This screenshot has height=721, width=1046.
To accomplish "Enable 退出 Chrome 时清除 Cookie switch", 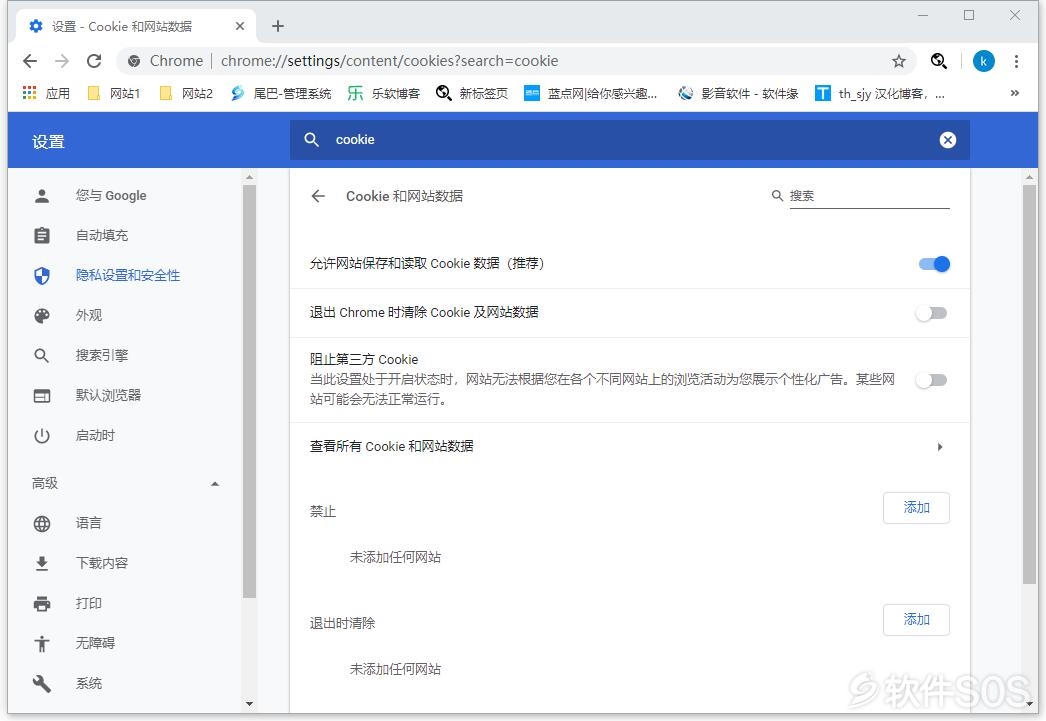I will [931, 313].
